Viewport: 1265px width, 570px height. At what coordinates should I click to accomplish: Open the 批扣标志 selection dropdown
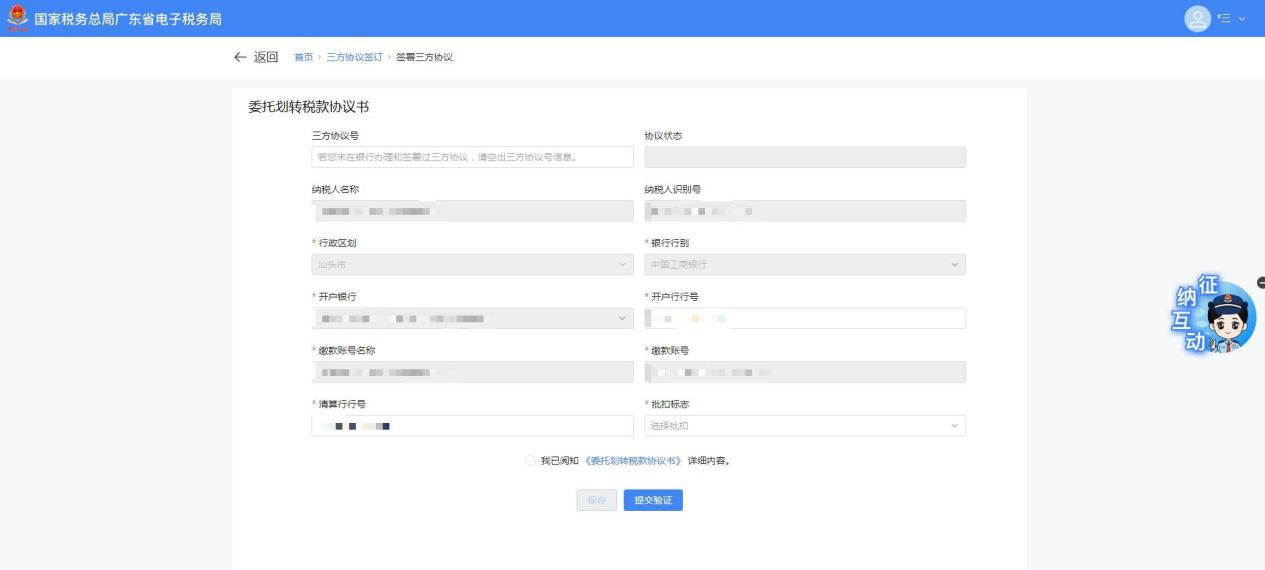(x=805, y=426)
